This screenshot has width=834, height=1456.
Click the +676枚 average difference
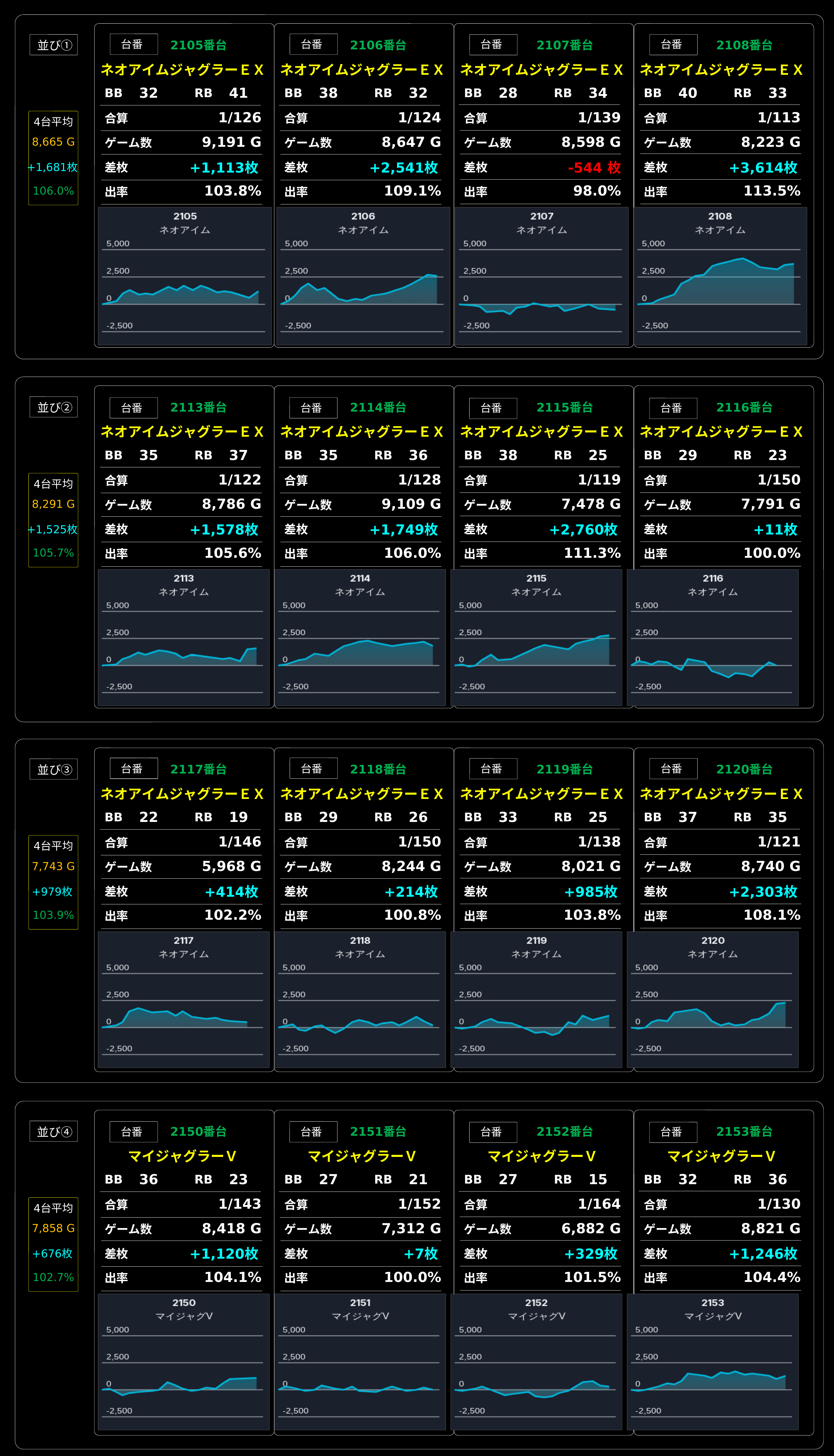(x=53, y=1254)
